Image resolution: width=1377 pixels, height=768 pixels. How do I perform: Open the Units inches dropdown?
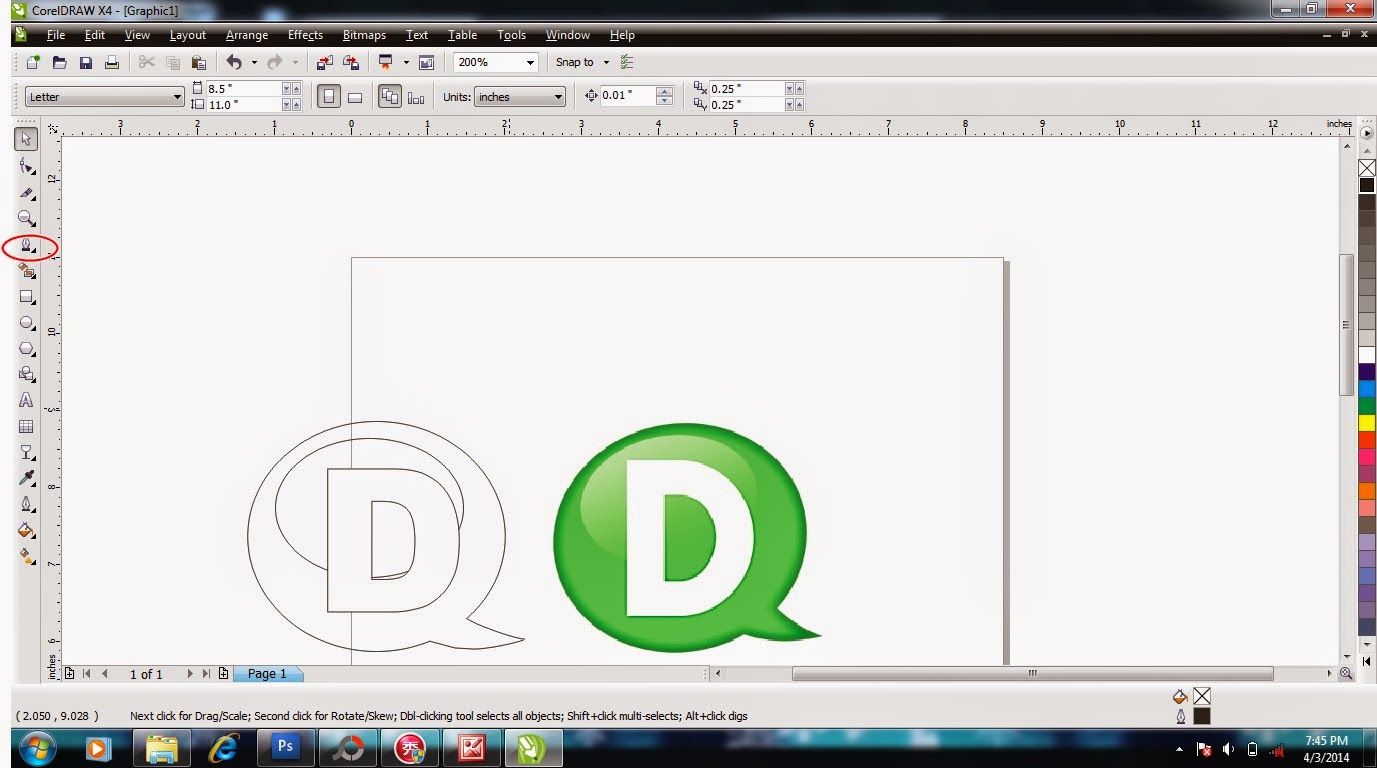pos(558,97)
